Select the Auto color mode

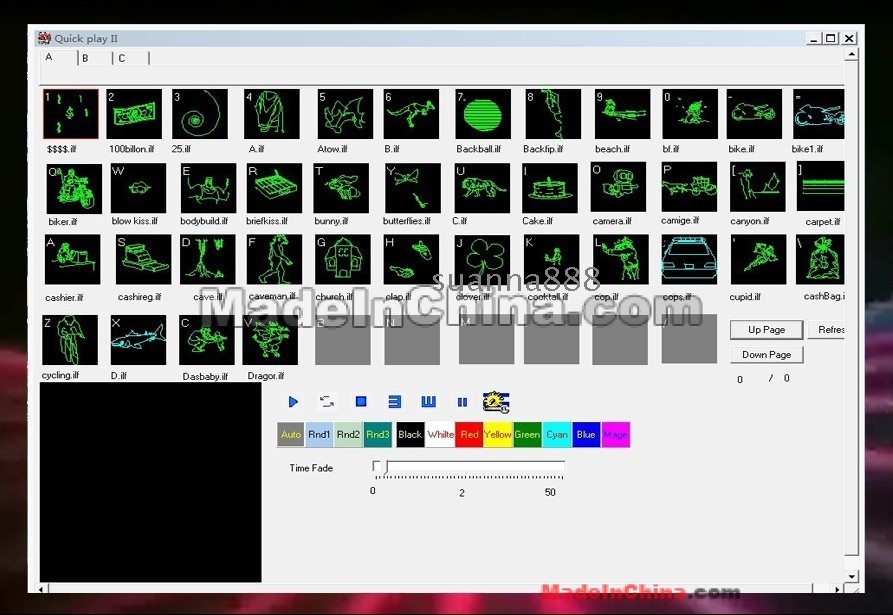(x=290, y=434)
